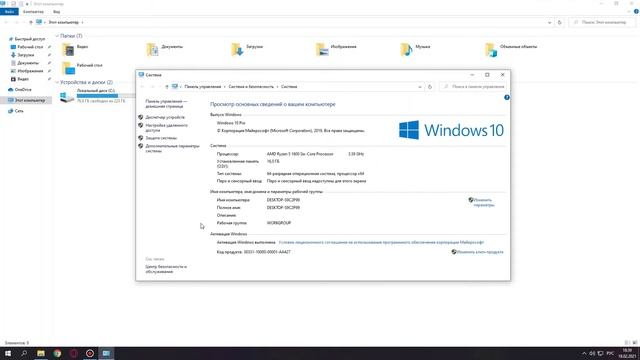The width and height of the screenshot is (640, 360).
Task: Click Local Disk C usage bar
Action: coord(105,96)
